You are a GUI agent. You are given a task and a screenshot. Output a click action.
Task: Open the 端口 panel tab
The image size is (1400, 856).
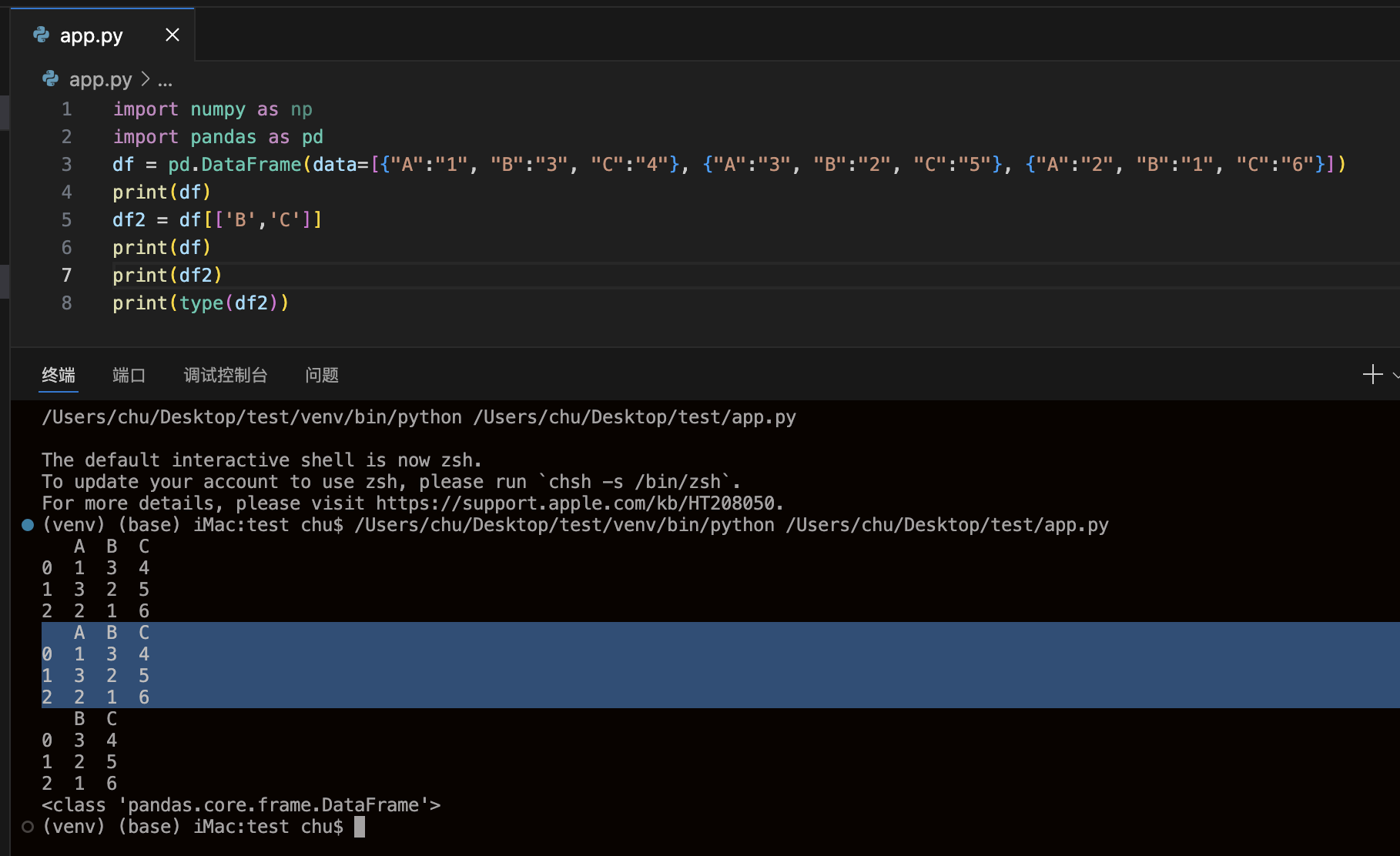tap(129, 375)
